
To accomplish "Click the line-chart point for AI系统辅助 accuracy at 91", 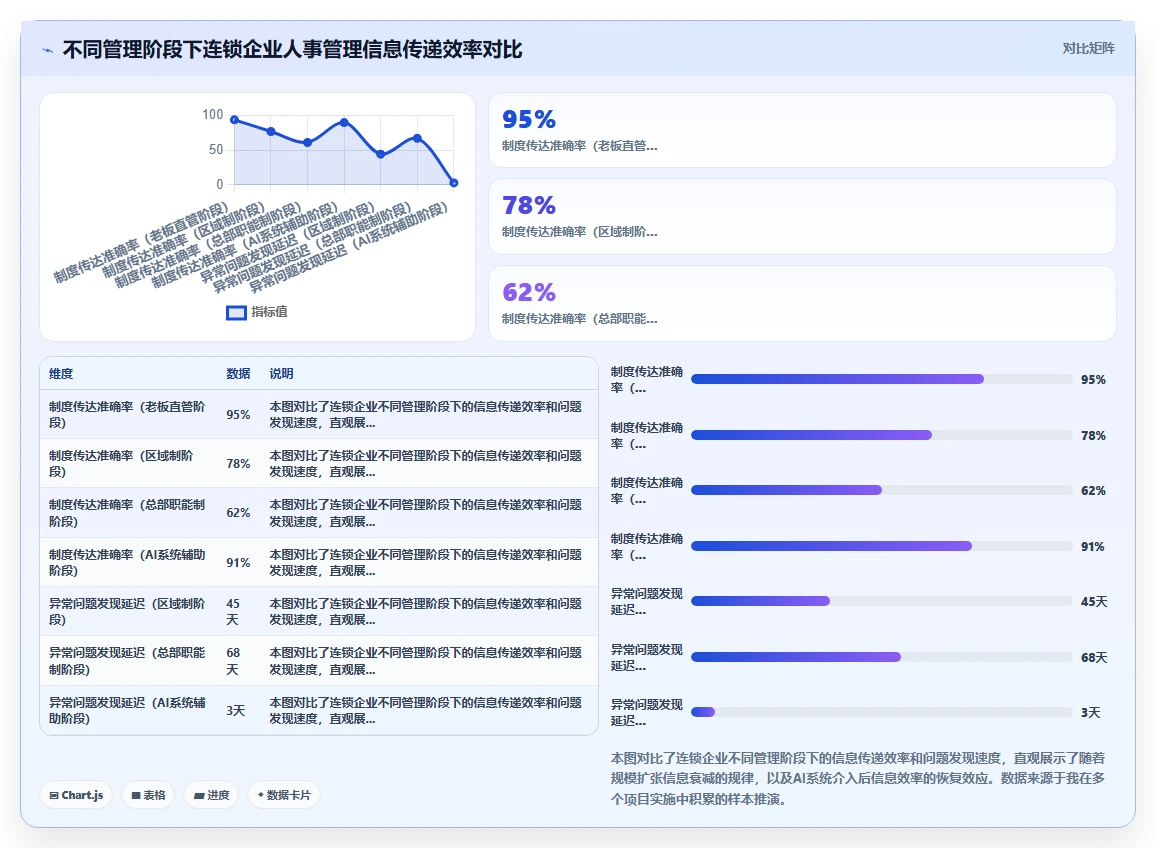I will point(344,122).
